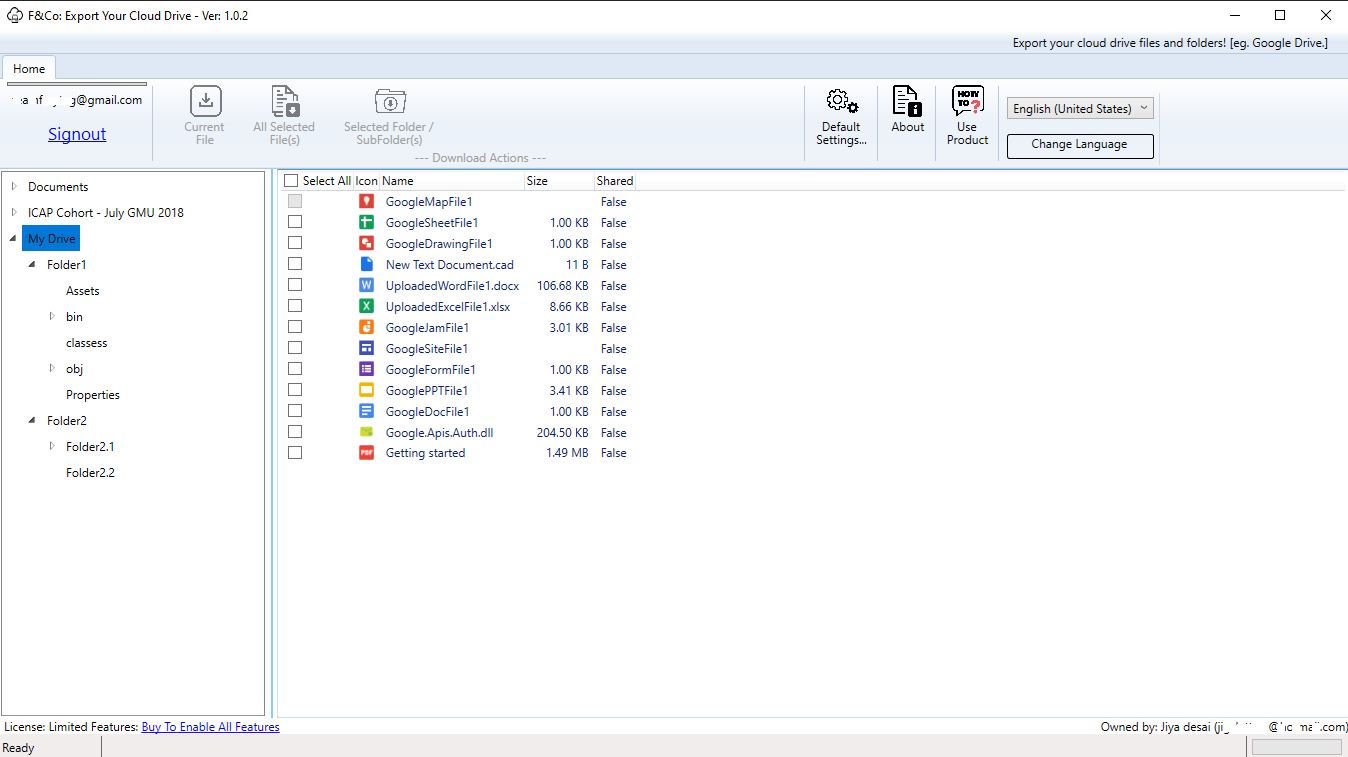This screenshot has height=757, width=1348.
Task: Click the progress bar in status bar
Action: click(x=1297, y=747)
